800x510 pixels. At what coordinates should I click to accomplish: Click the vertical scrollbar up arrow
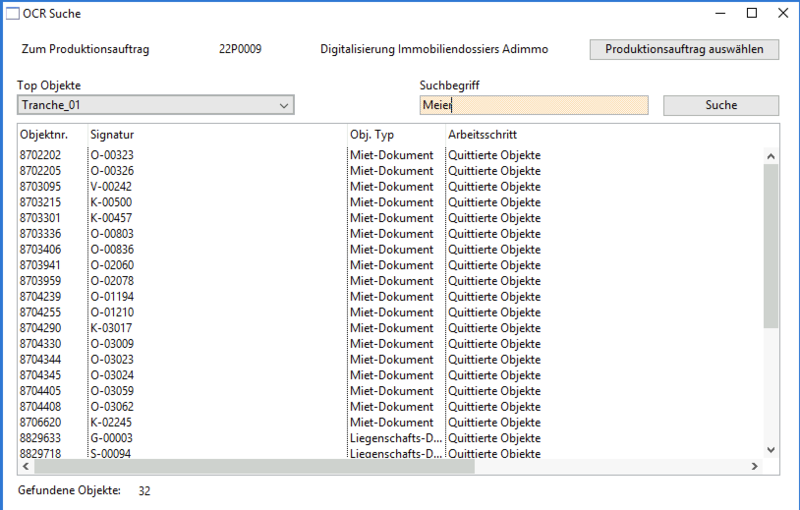pyautogui.click(x=770, y=156)
